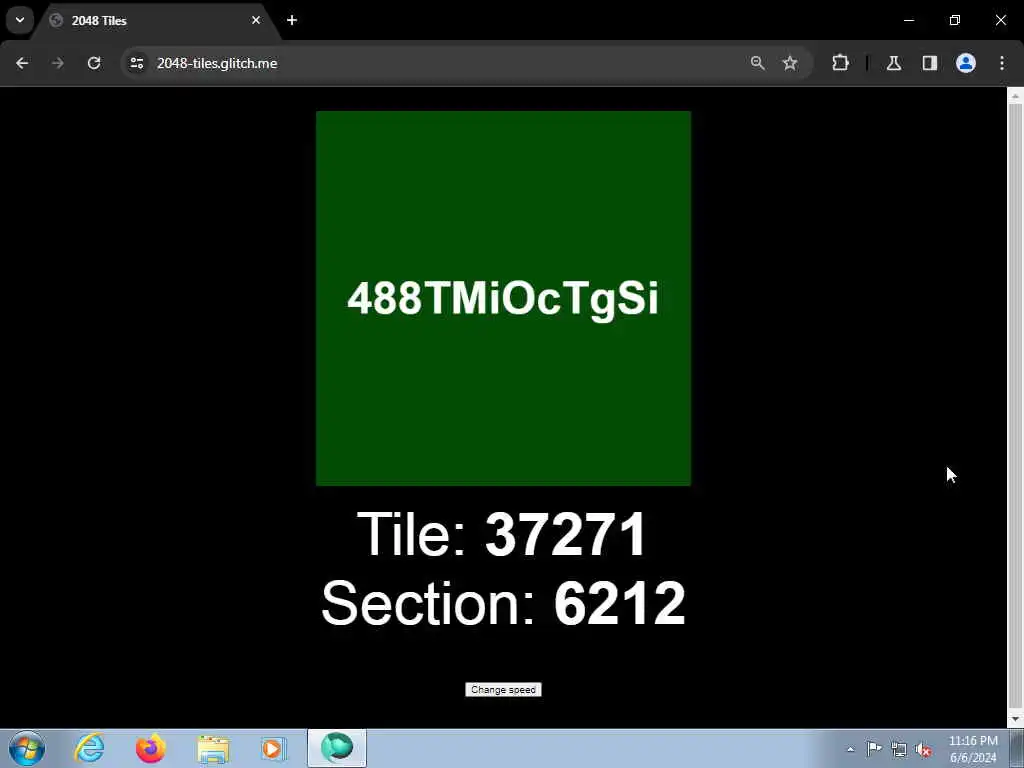Select the 2048 Tiles tab
Viewport: 1024px width, 768px height.
156,22
